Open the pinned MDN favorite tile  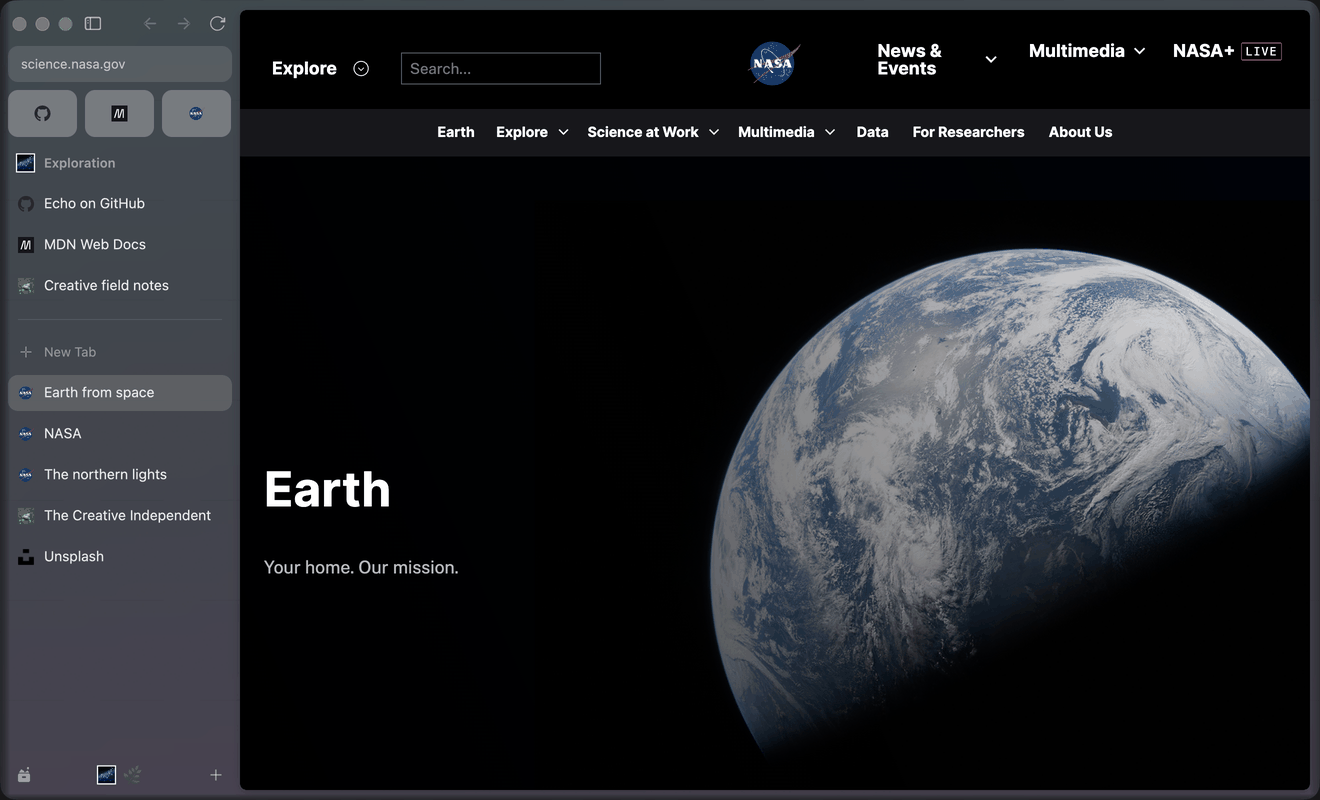(120, 114)
